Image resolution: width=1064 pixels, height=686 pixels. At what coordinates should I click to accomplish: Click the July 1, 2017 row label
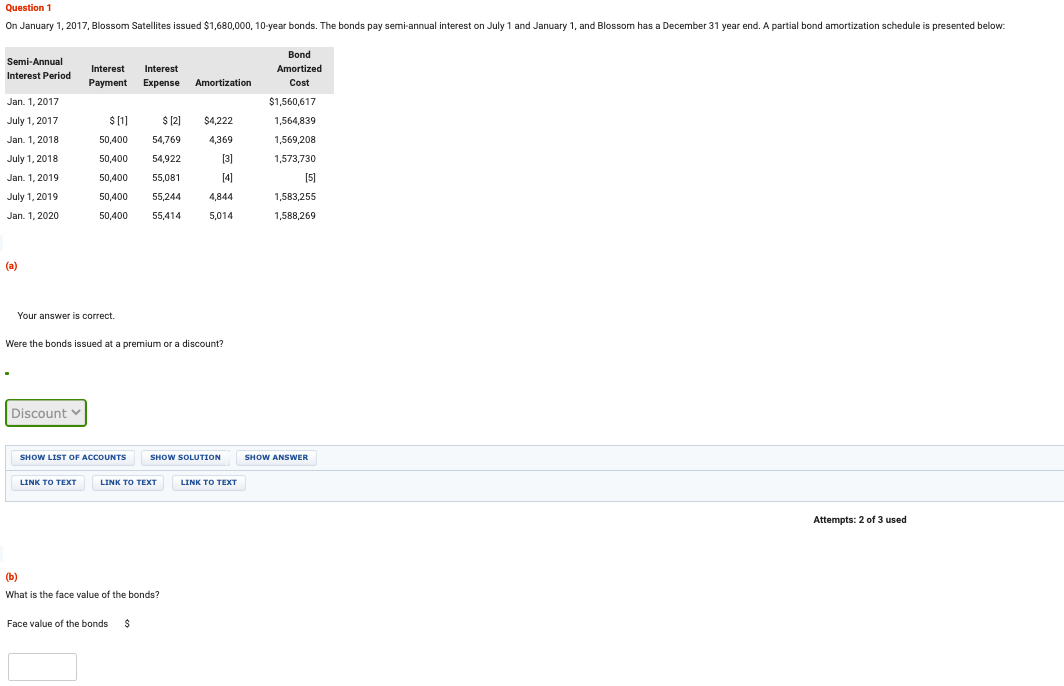pos(33,121)
